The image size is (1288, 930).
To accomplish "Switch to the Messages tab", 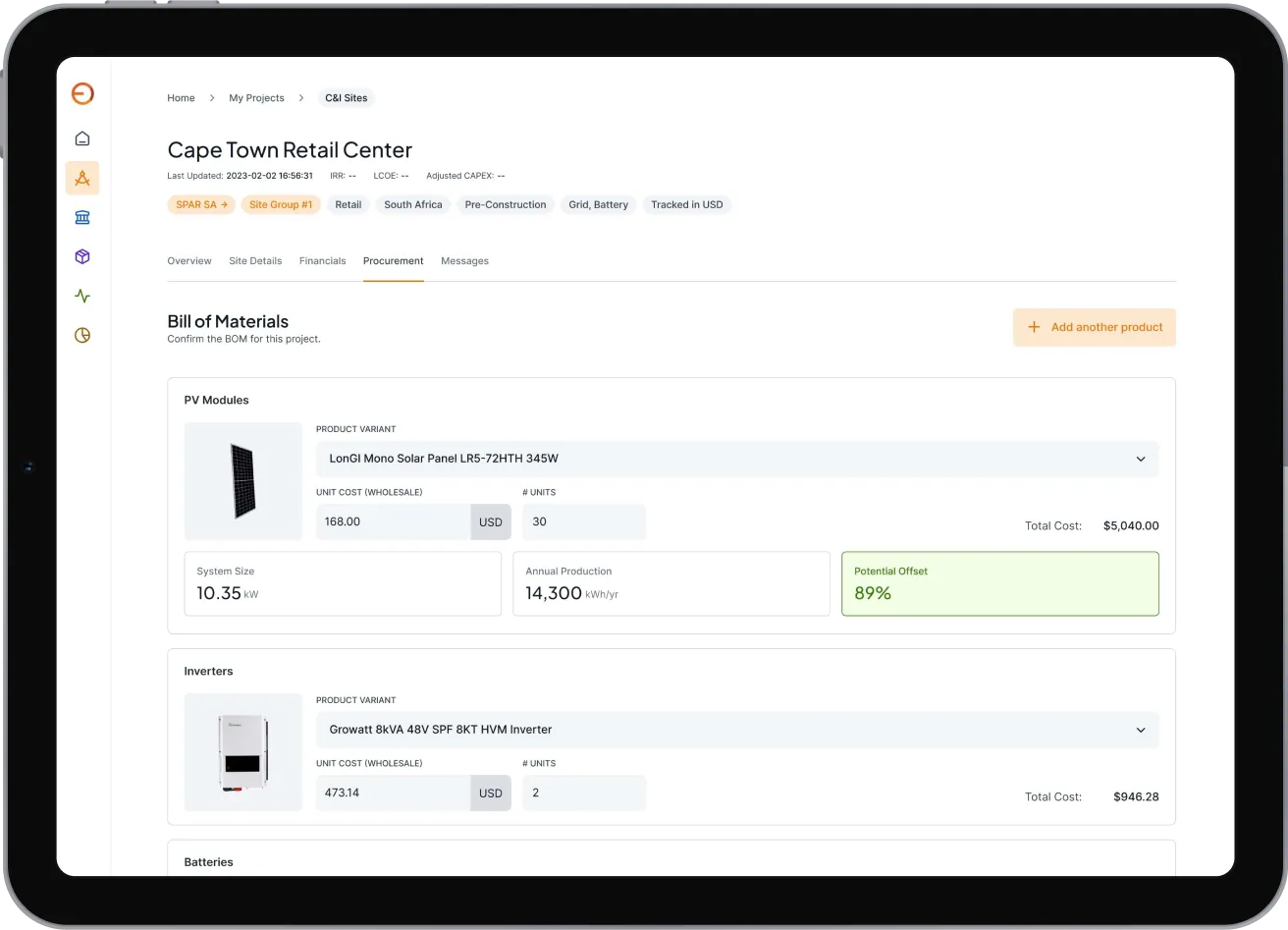I will pos(464,261).
